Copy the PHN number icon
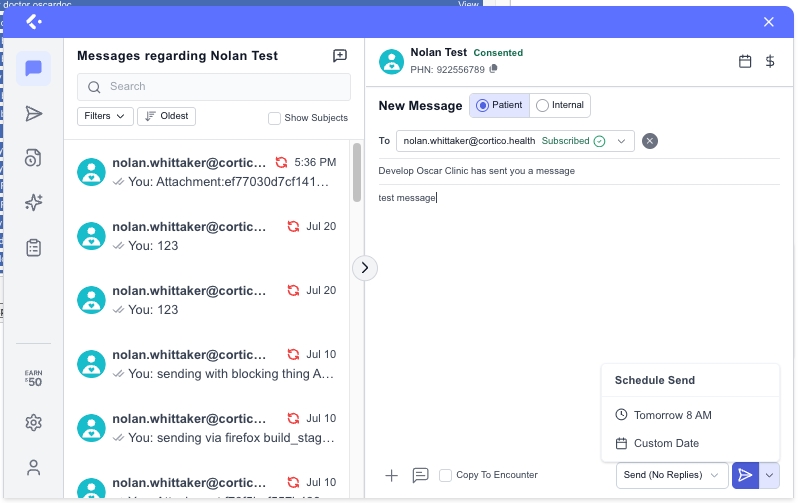The height and width of the screenshot is (503, 808). point(493,69)
